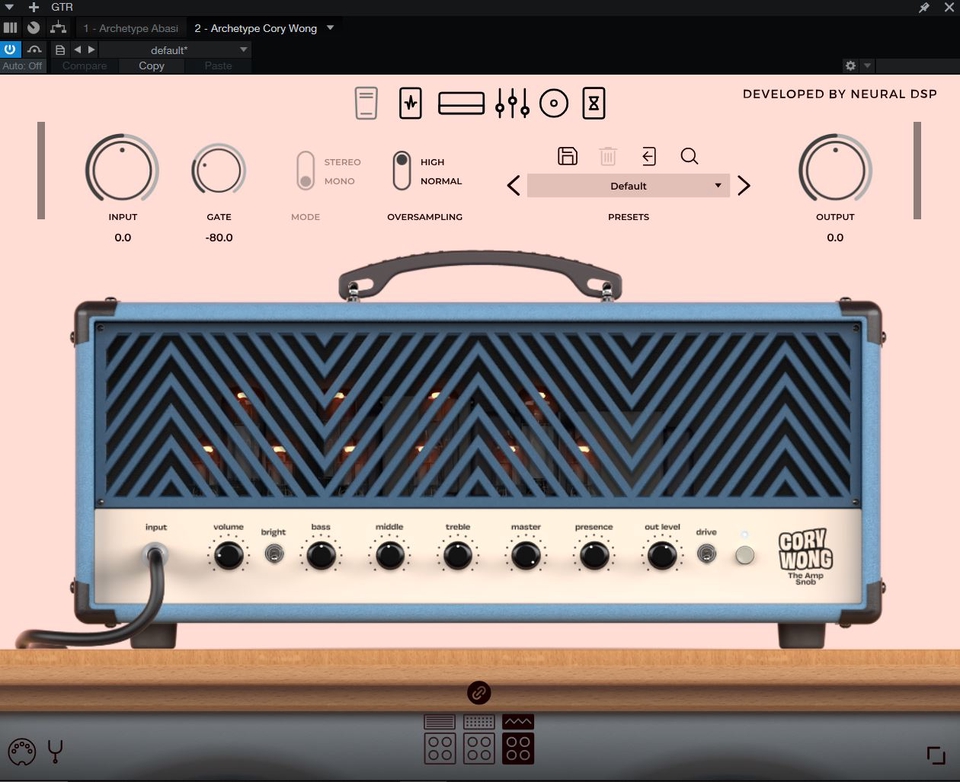Select the Archetype Cory Wong tab
Screen dimensions: 960x782
pyautogui.click(x=256, y=28)
